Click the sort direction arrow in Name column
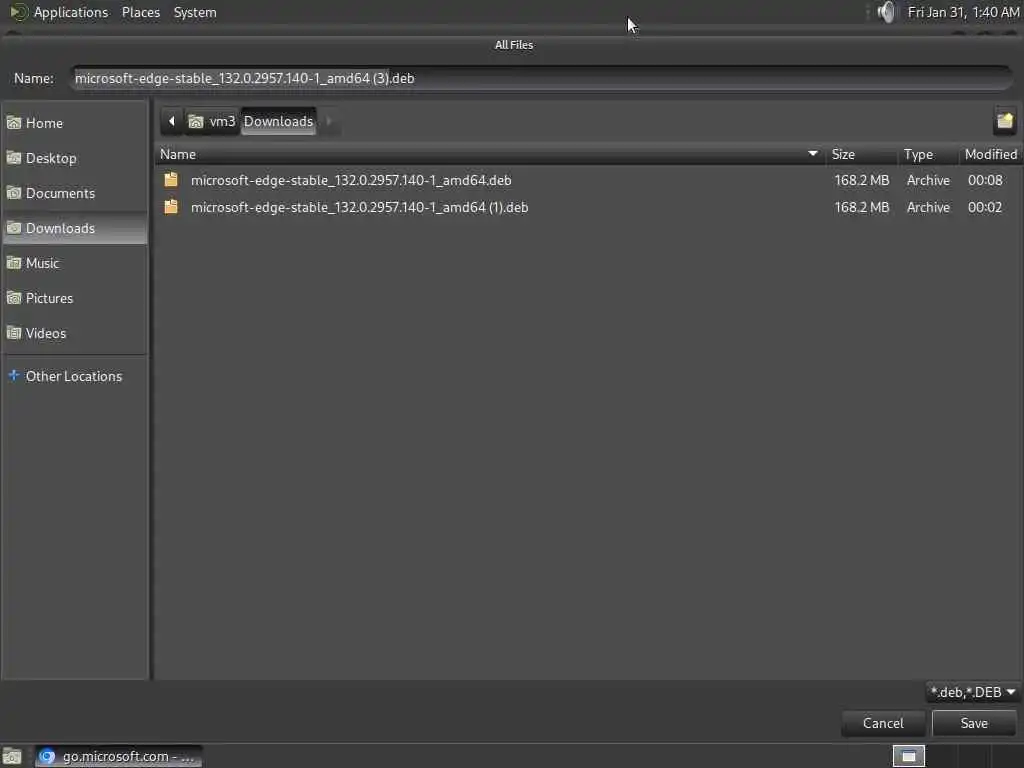This screenshot has width=1024, height=768. tap(812, 154)
